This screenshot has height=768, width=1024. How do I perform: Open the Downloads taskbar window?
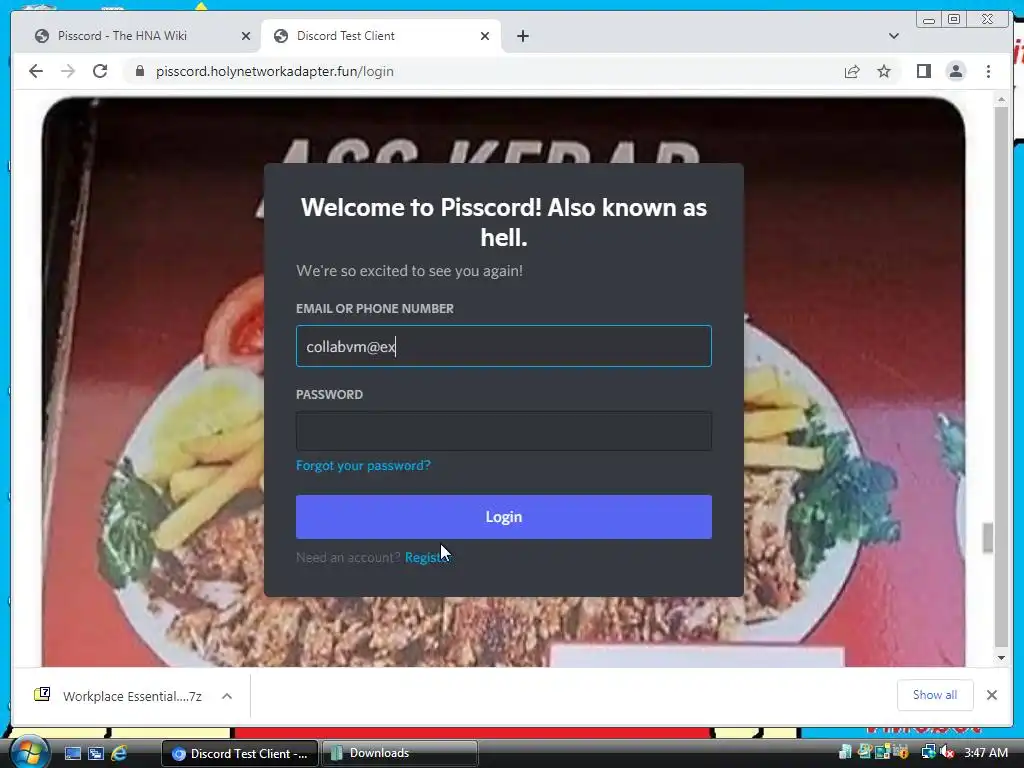[x=399, y=753]
